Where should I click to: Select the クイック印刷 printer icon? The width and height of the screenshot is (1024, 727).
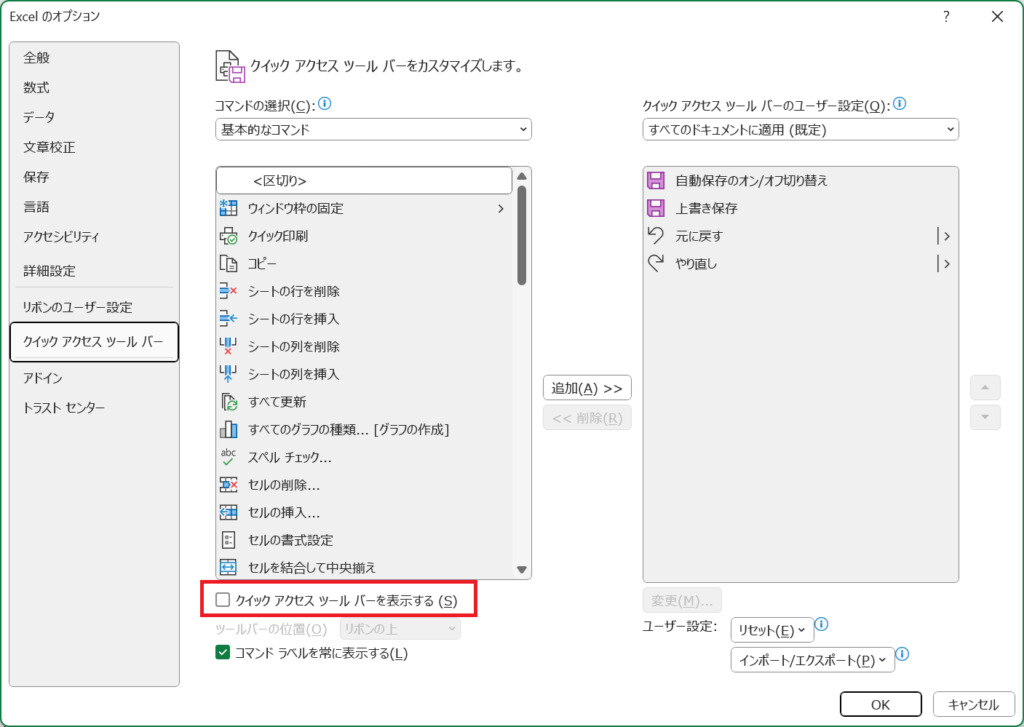[x=228, y=236]
